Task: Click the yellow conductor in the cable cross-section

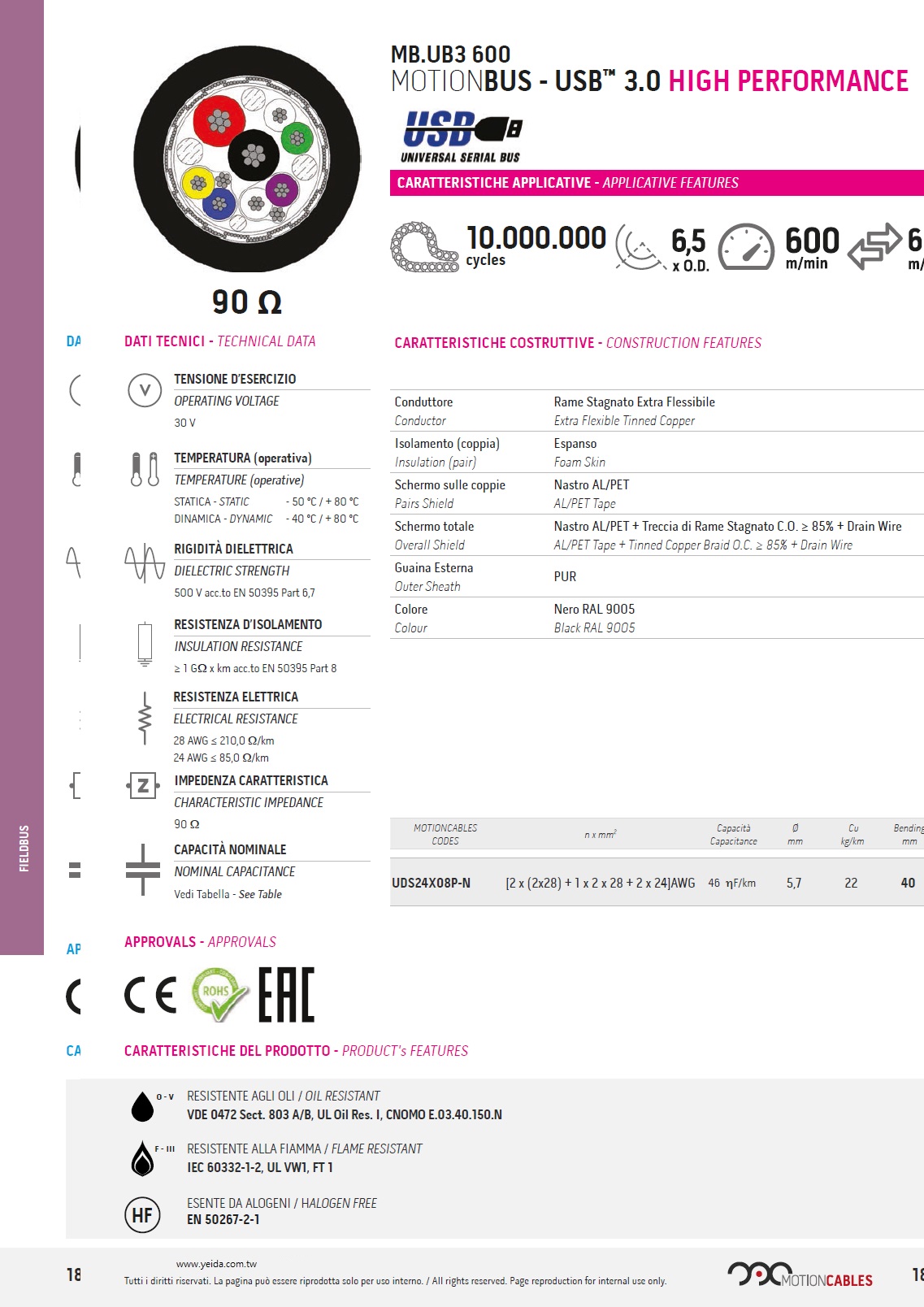Action: tap(198, 184)
